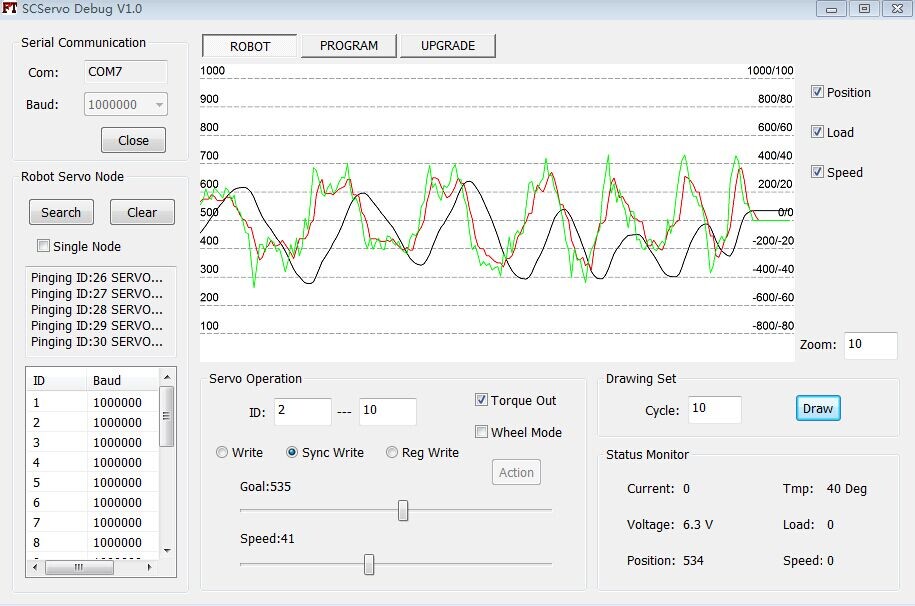The image size is (915, 606).
Task: Click the servo list horizontal scrollbar thumb
Action: tap(79, 567)
